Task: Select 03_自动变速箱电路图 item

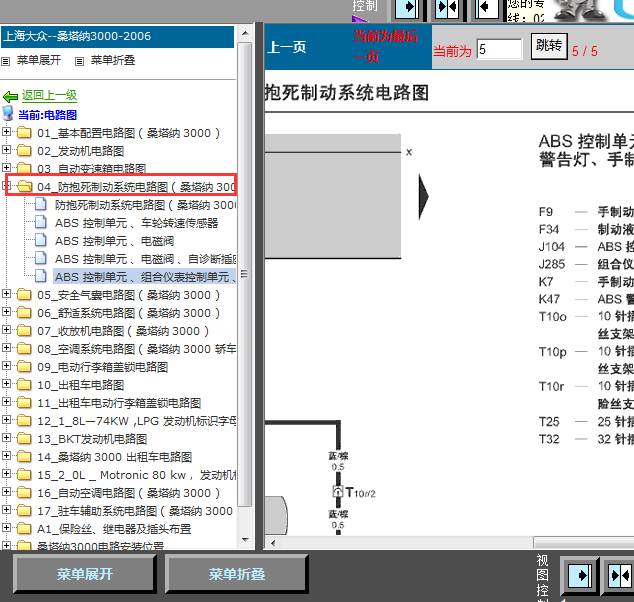Action: [91, 169]
